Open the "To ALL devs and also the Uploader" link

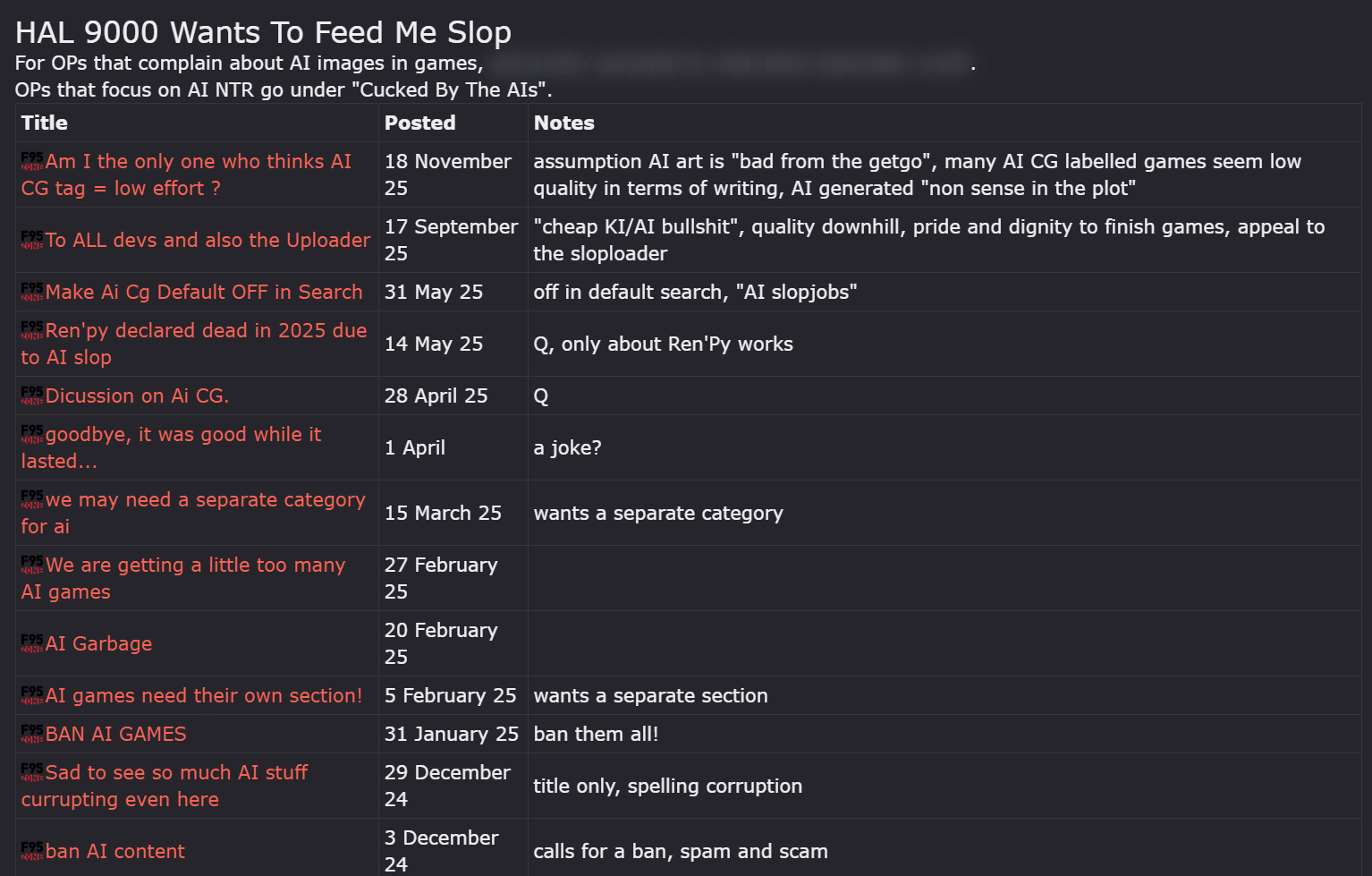[207, 240]
